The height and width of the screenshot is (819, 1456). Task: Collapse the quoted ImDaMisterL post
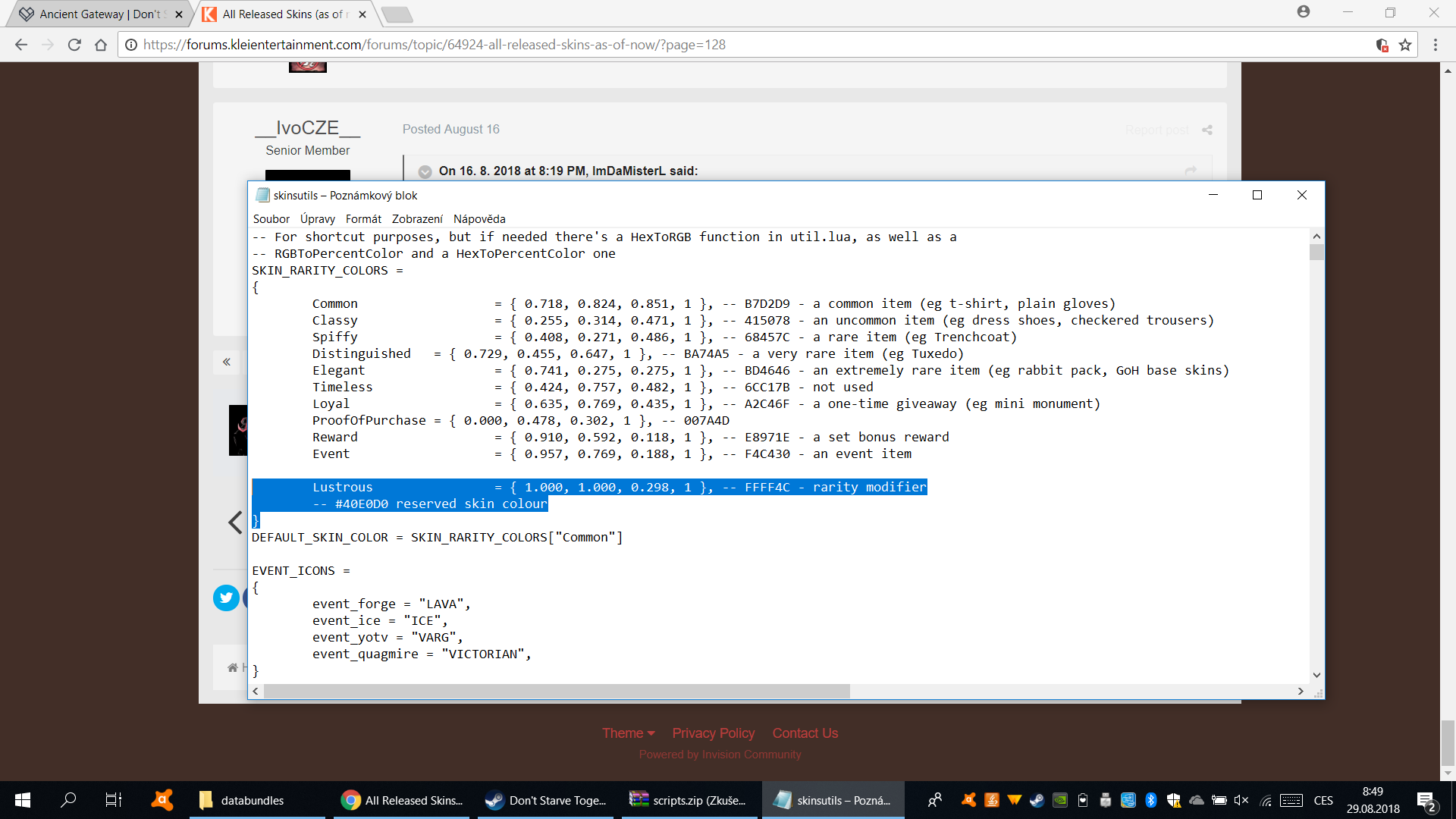point(425,171)
